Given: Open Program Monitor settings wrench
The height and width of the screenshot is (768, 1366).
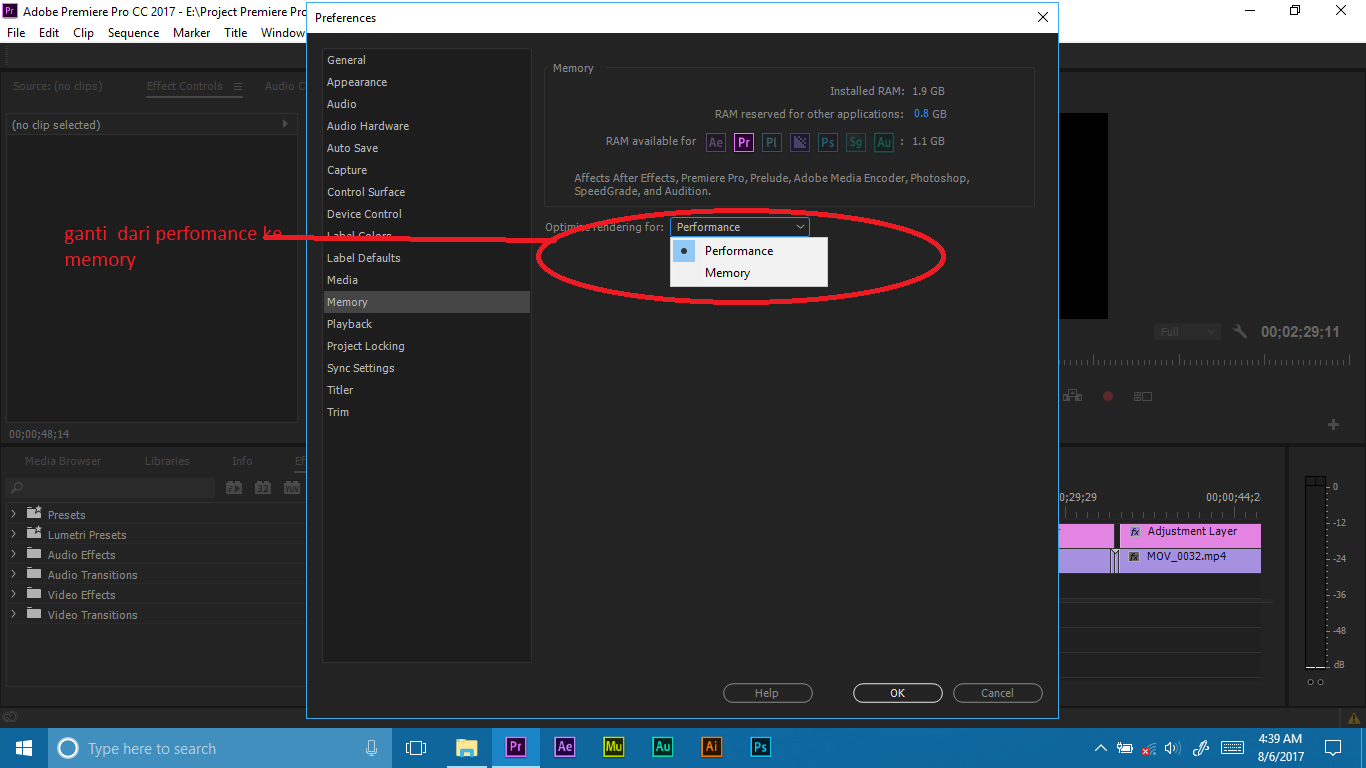Looking at the screenshot, I should [1241, 332].
